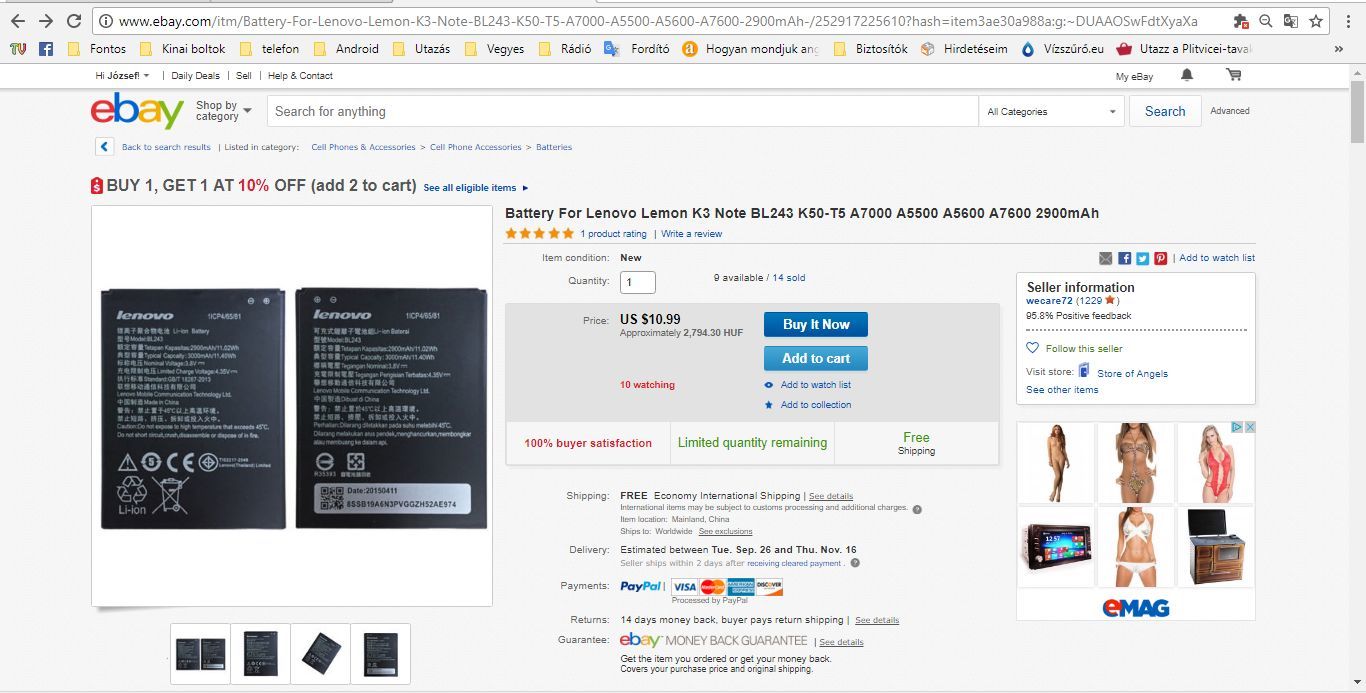Click the translate icon in address bar
1366x693 pixels.
pyautogui.click(x=1291, y=21)
